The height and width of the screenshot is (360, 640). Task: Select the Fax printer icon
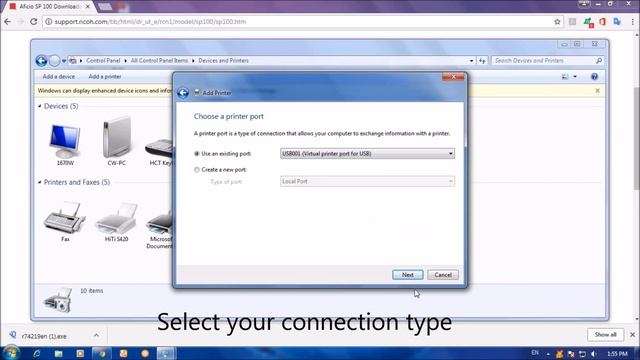coord(65,222)
